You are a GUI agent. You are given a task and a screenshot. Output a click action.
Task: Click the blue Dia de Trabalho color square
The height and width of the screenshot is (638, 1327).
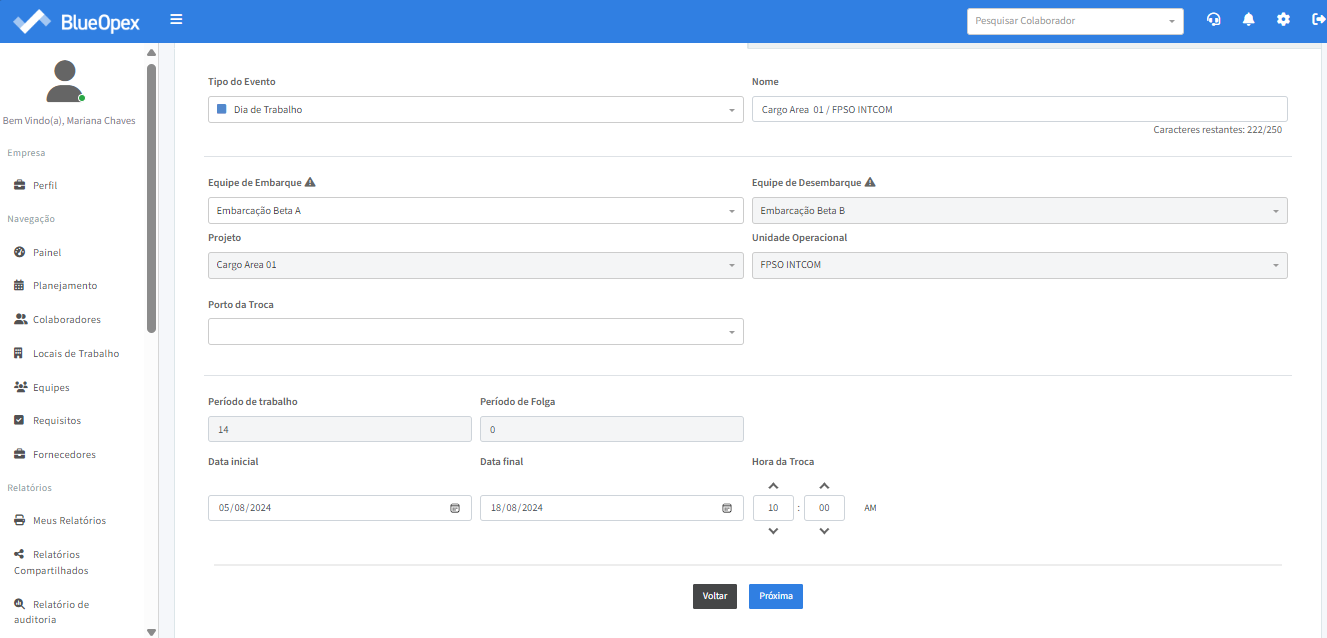(x=222, y=109)
